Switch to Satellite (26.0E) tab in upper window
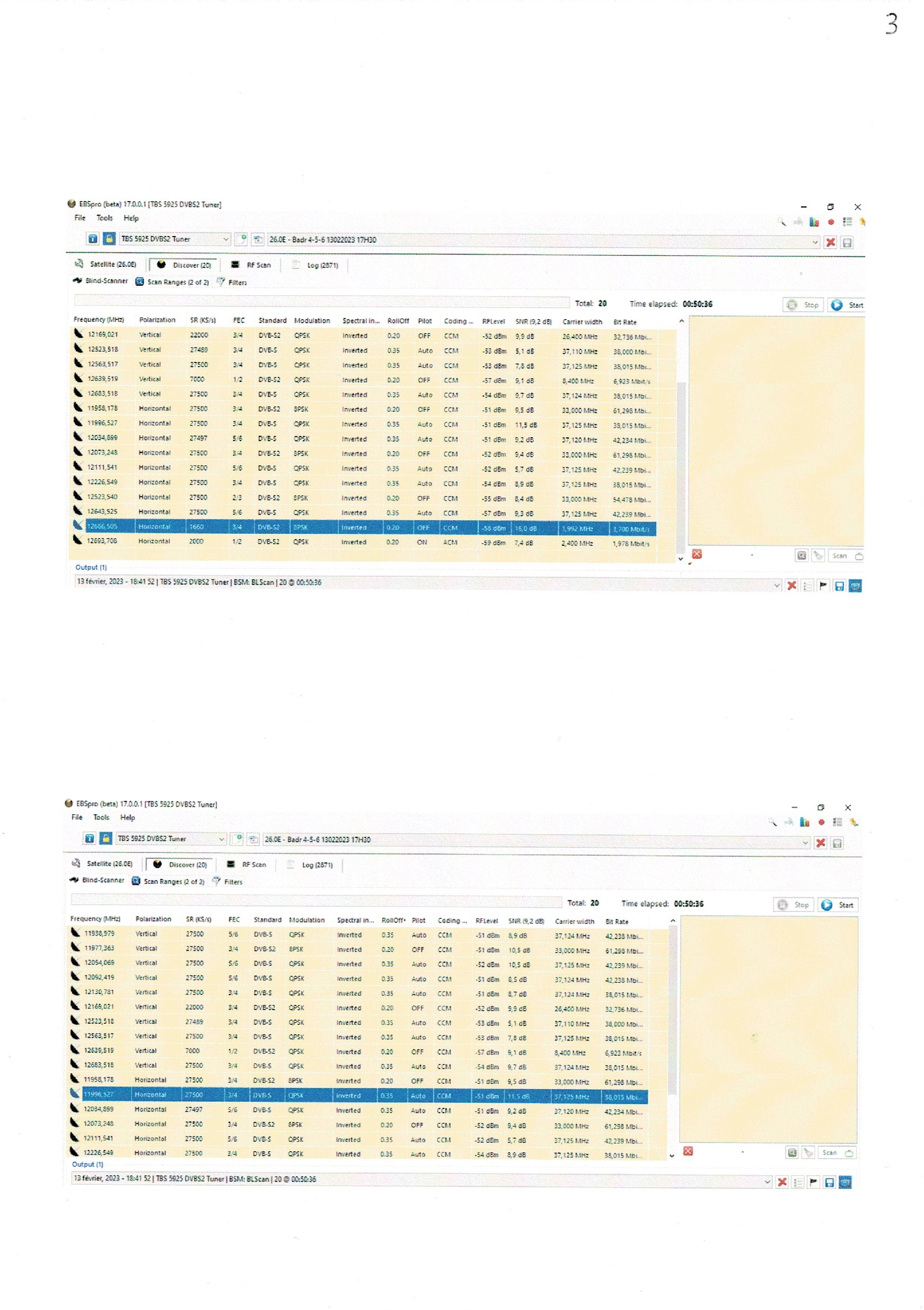 pyautogui.click(x=106, y=264)
